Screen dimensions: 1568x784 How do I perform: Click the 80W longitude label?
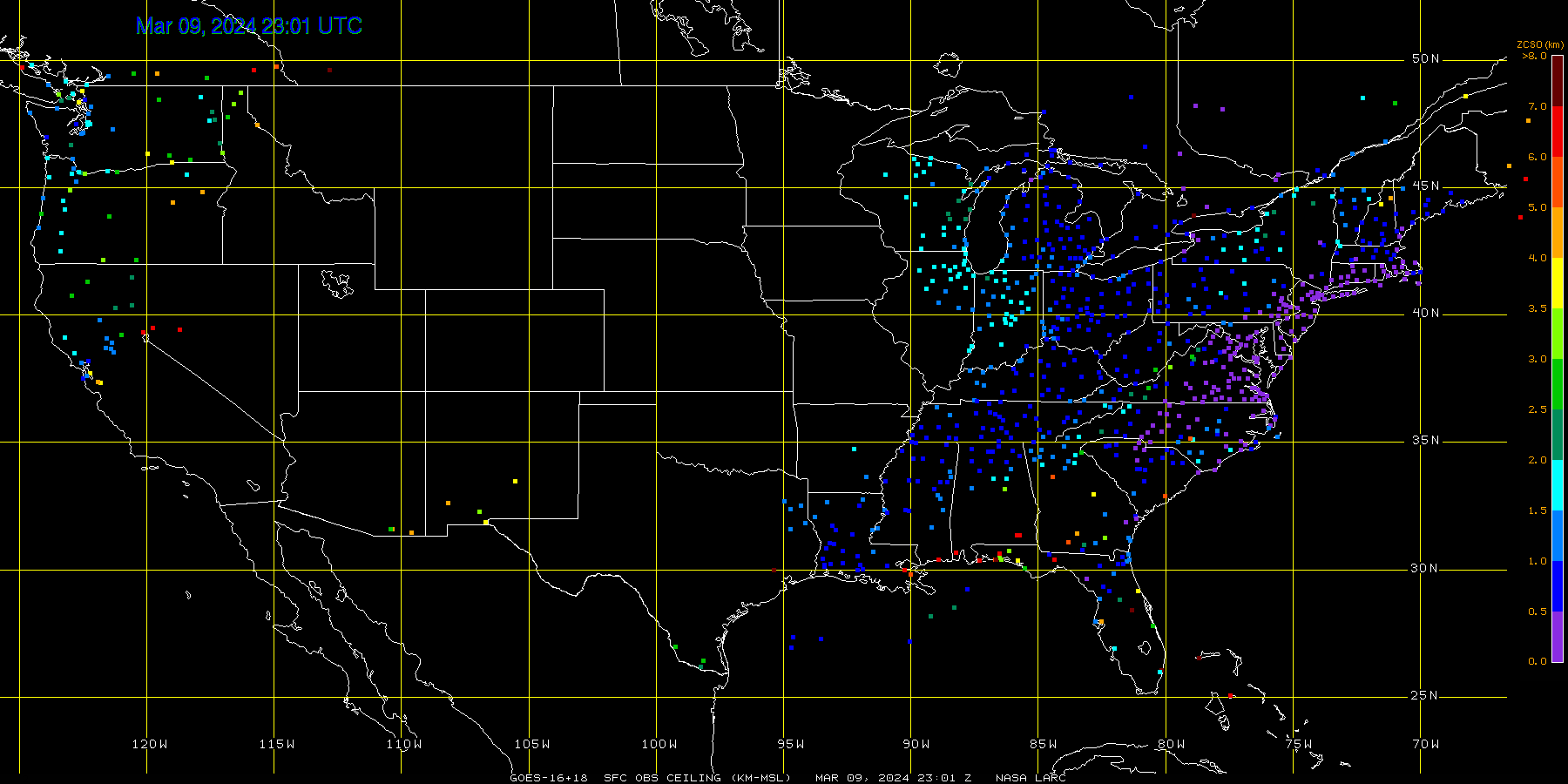(1172, 745)
